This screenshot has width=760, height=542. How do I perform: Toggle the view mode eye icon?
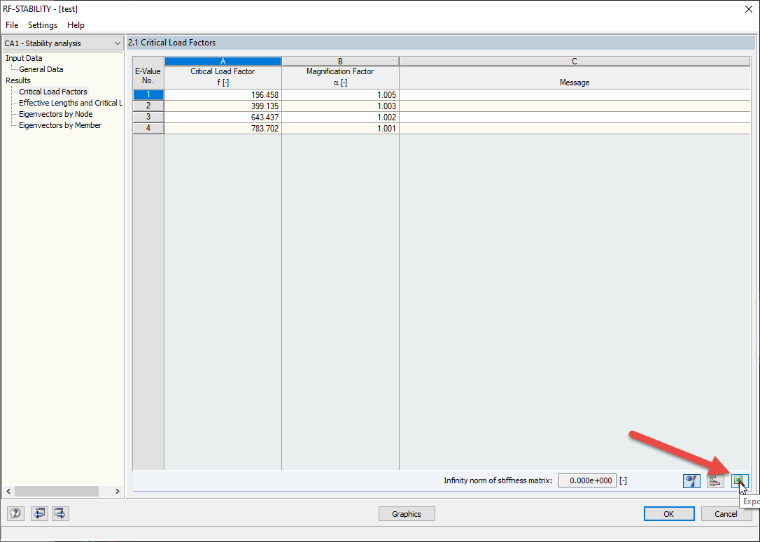(692, 481)
